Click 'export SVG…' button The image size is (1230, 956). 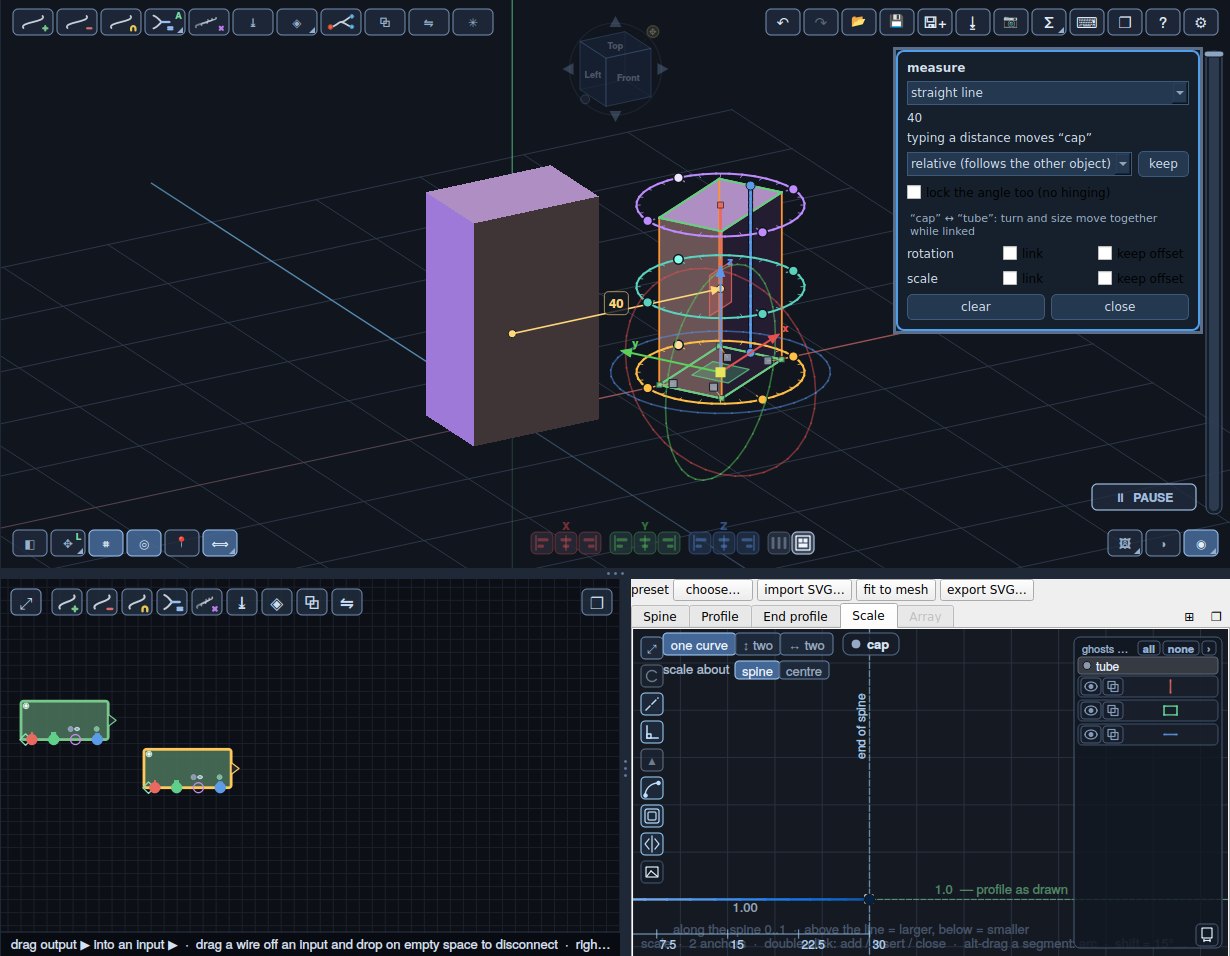(988, 590)
